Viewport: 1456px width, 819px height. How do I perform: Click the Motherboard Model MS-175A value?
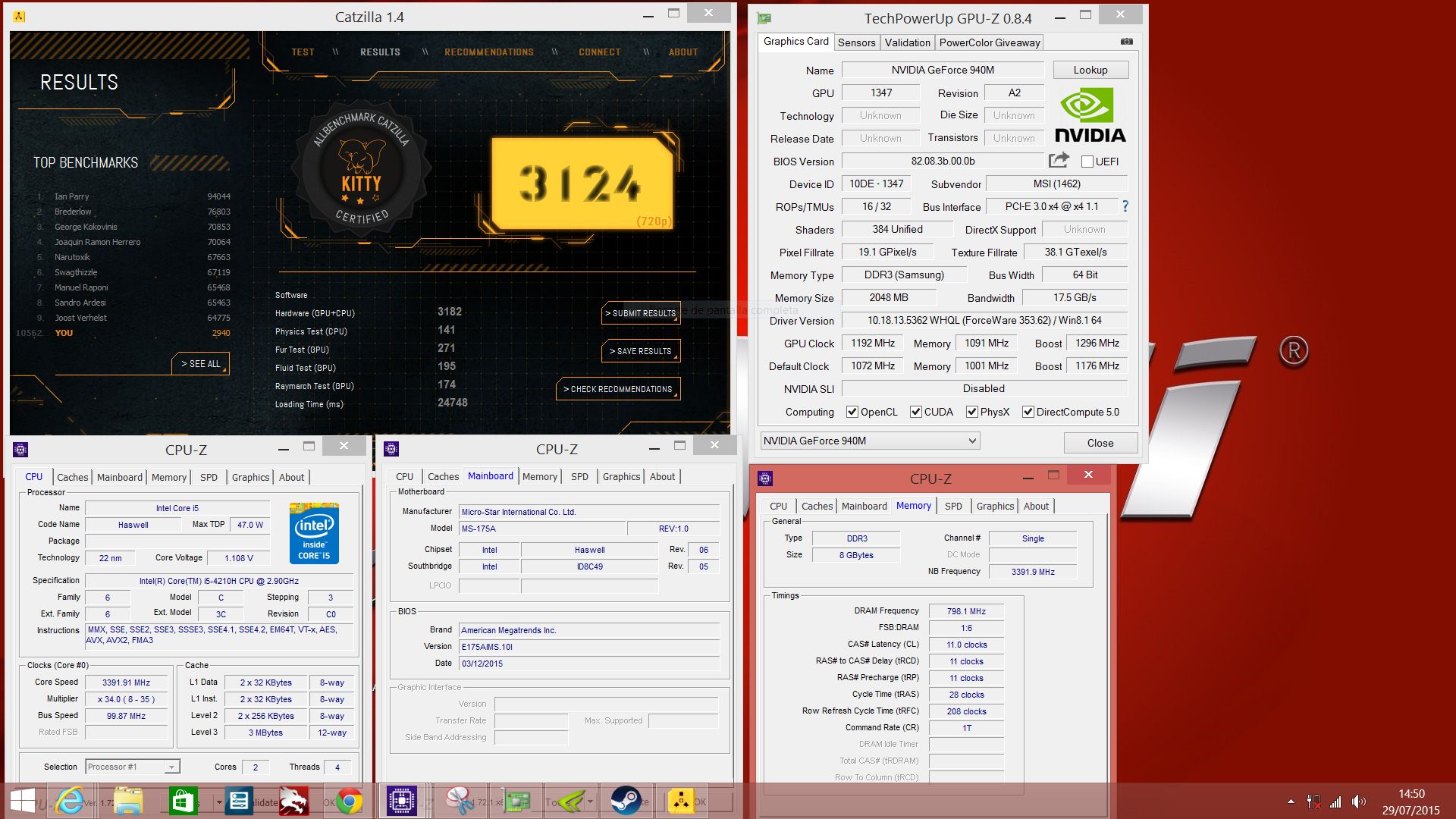(542, 529)
